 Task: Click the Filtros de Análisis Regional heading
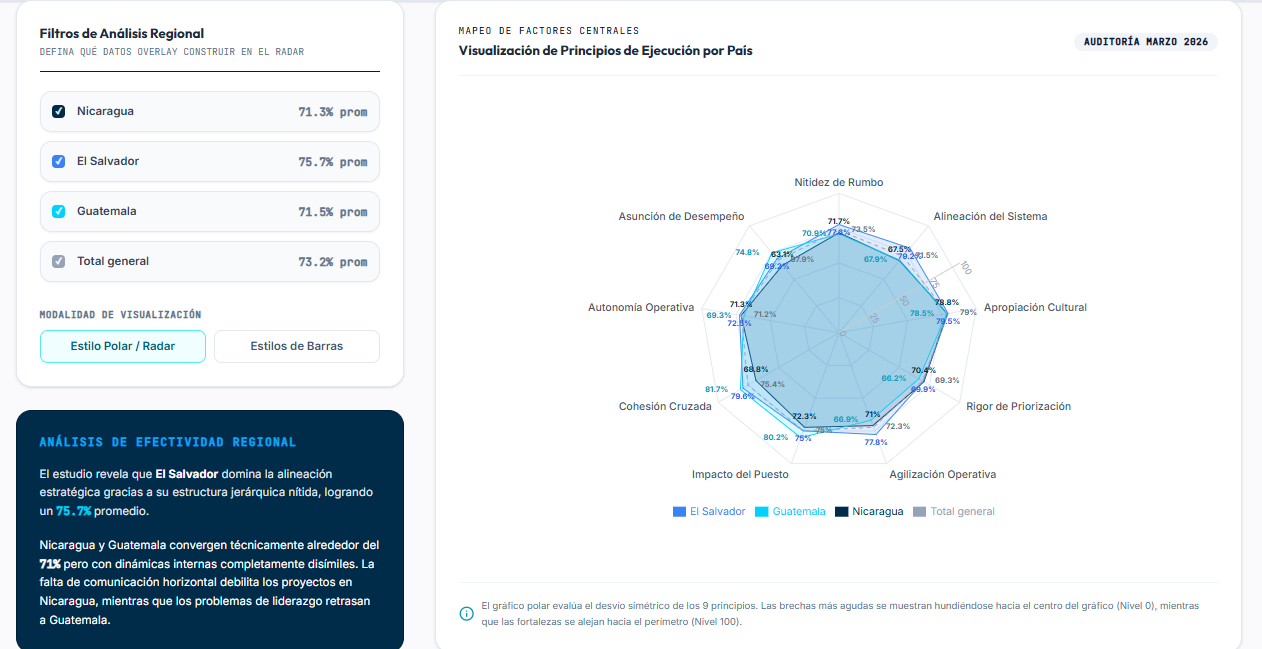tap(122, 33)
